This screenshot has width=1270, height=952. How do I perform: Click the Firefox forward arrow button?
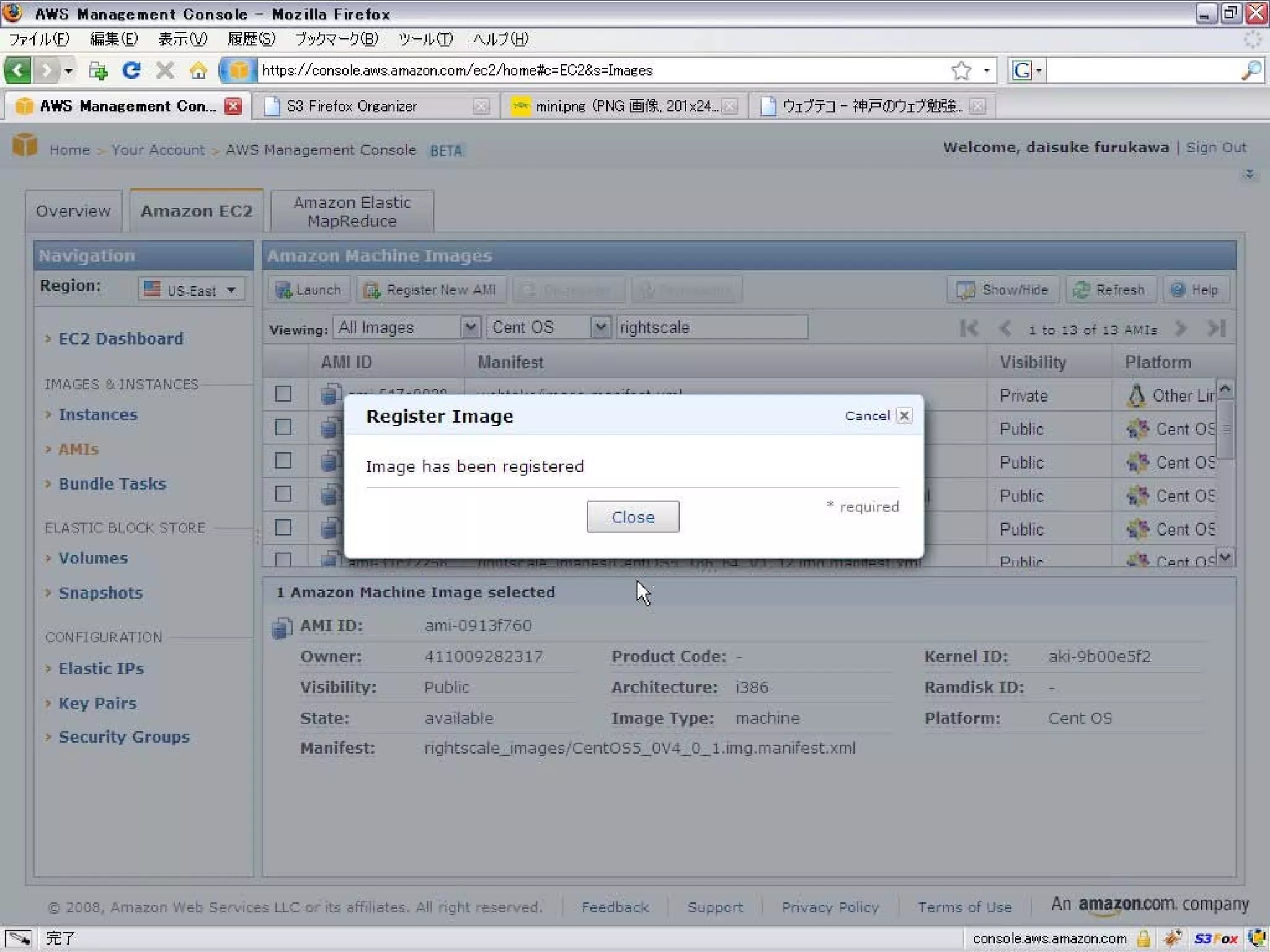tap(46, 70)
